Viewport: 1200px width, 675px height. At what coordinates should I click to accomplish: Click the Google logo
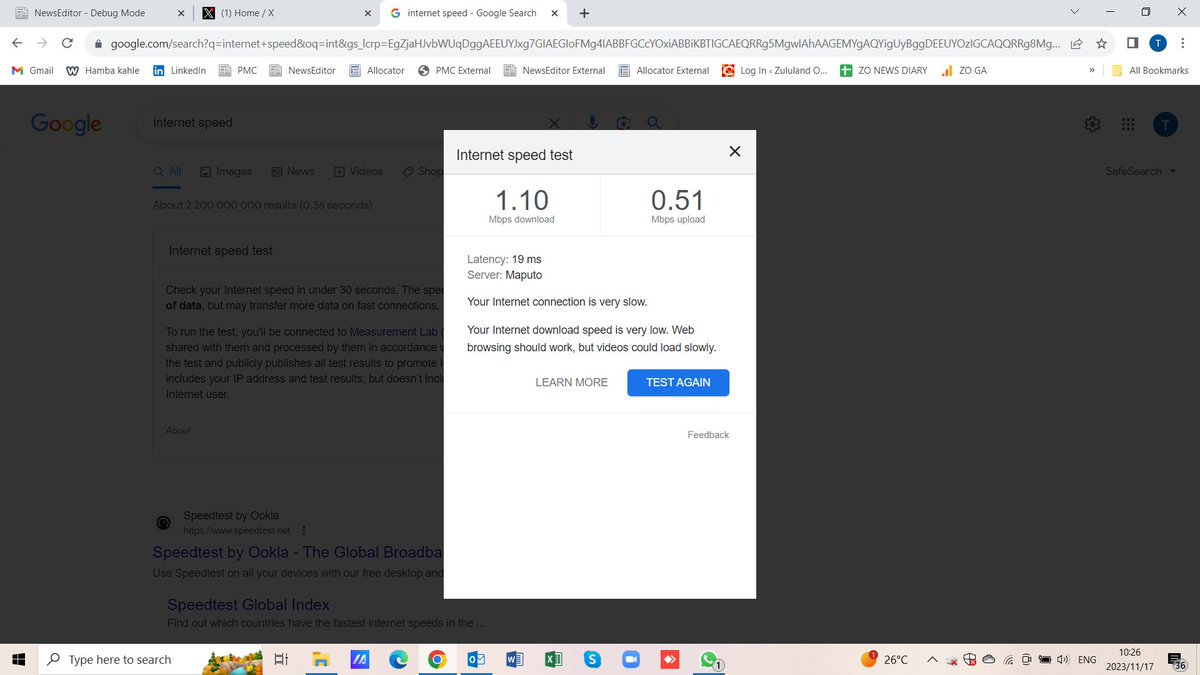coord(66,123)
